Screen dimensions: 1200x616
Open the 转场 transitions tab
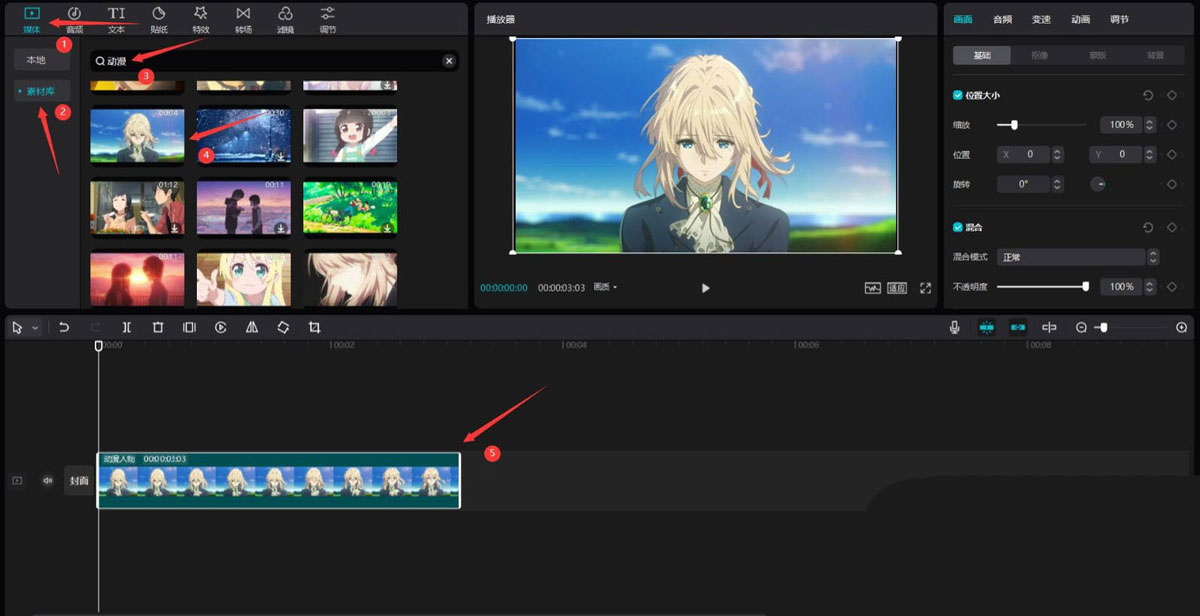243,18
